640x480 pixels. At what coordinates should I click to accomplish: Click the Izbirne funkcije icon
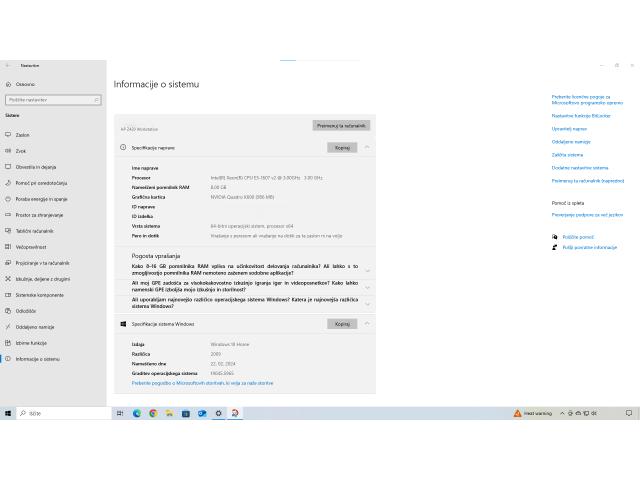pos(8,343)
